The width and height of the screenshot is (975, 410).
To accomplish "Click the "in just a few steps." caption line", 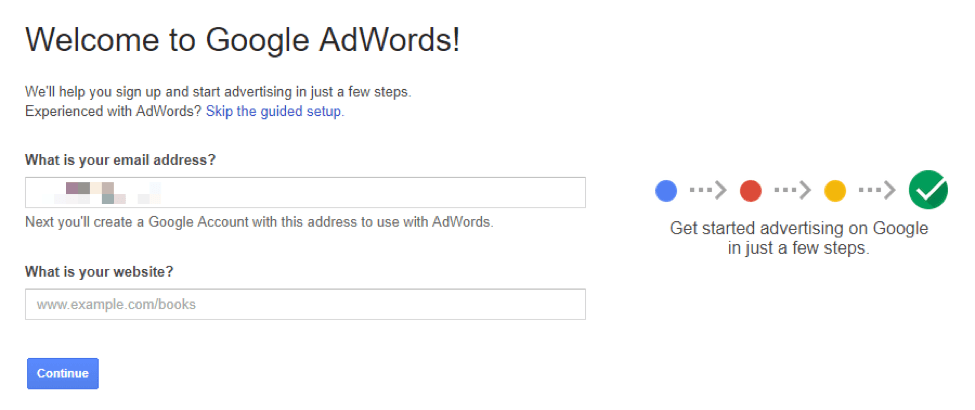I will (x=799, y=248).
